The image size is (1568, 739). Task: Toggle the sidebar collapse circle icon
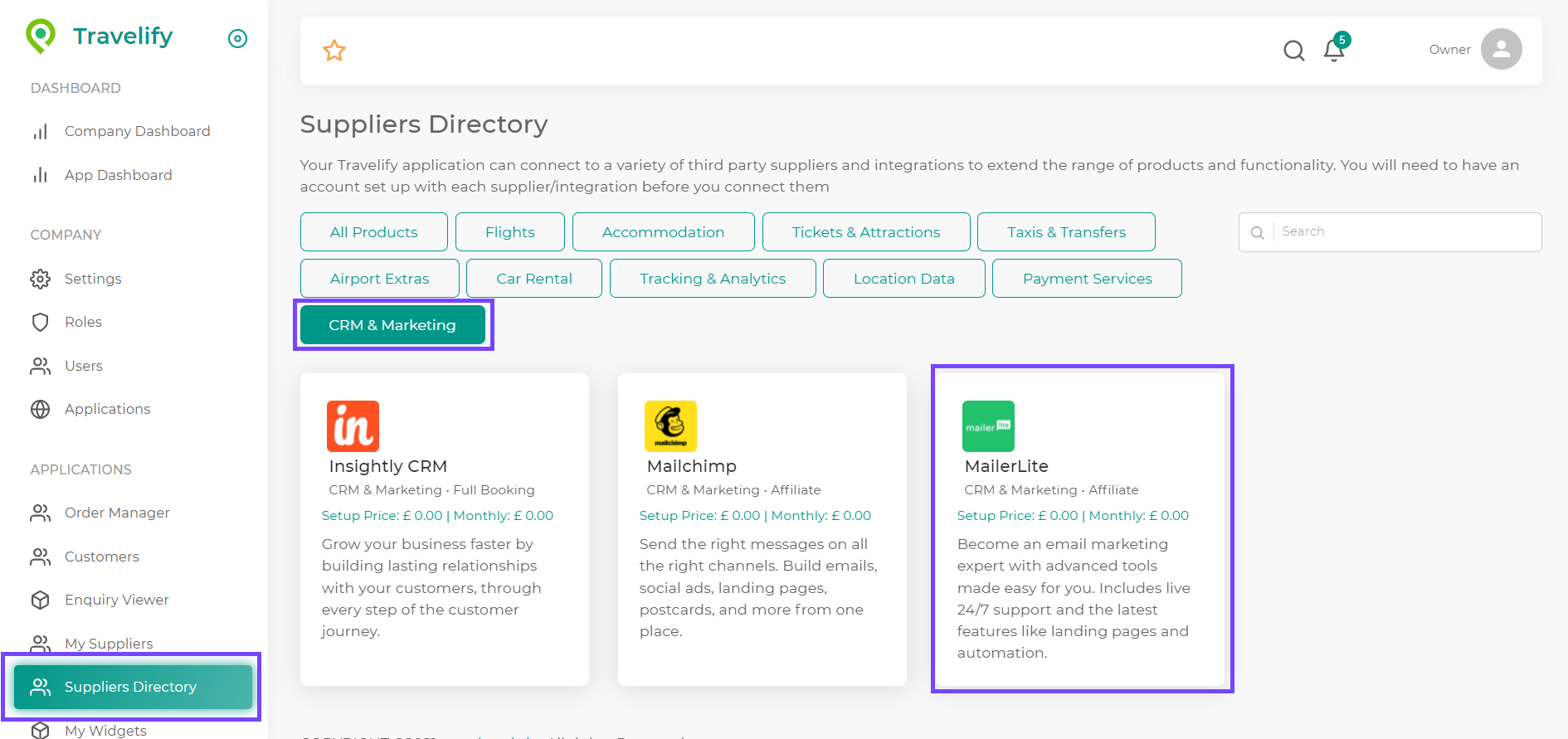pos(237,38)
